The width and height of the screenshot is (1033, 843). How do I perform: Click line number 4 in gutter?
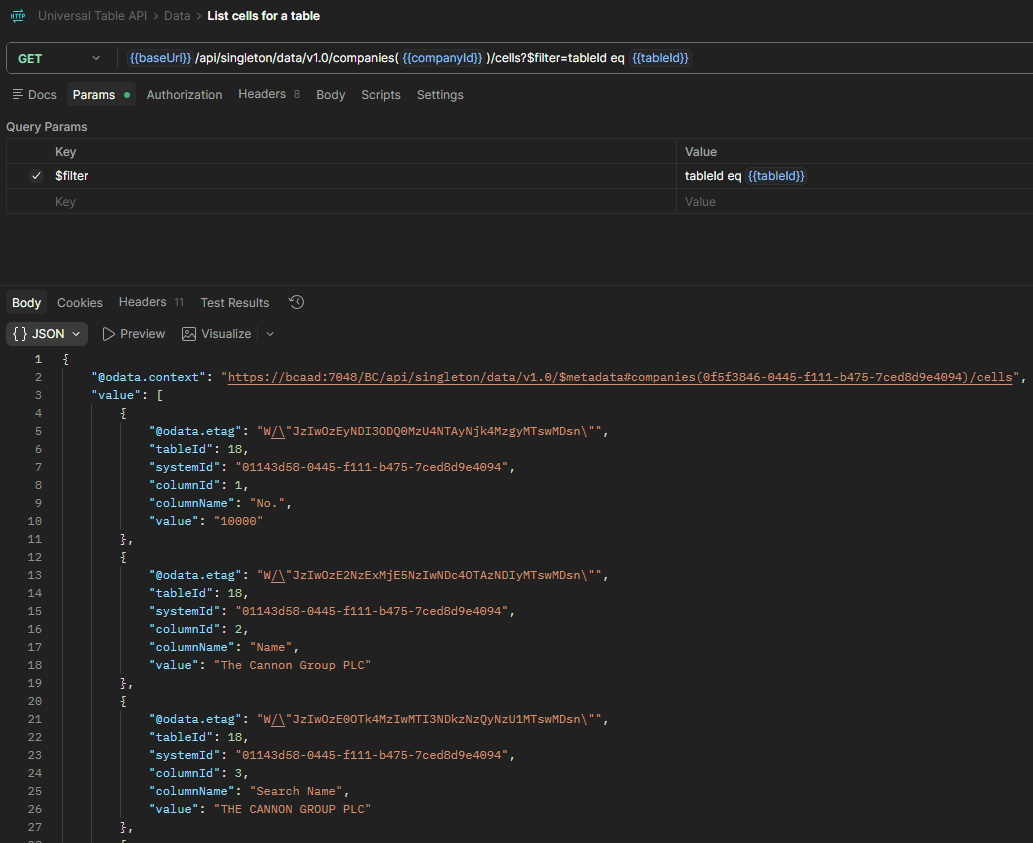point(38,413)
